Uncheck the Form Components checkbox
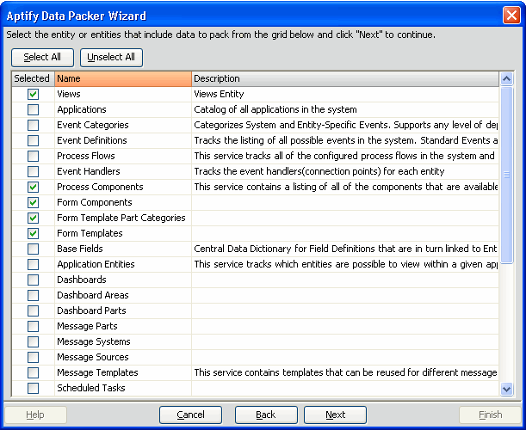The height and width of the screenshot is (443, 528). [33, 203]
